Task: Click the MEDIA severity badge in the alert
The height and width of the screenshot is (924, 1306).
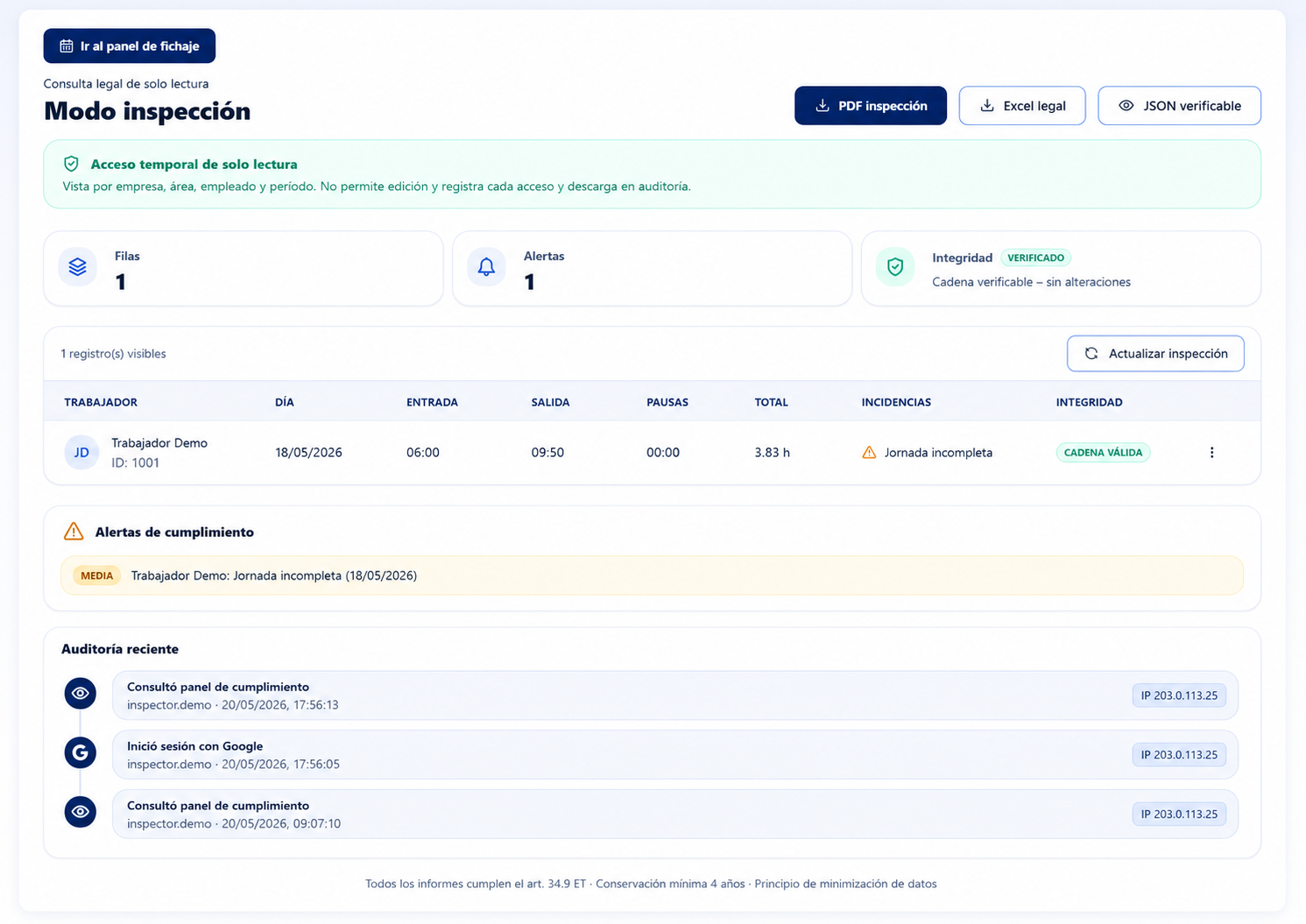Action: click(96, 575)
